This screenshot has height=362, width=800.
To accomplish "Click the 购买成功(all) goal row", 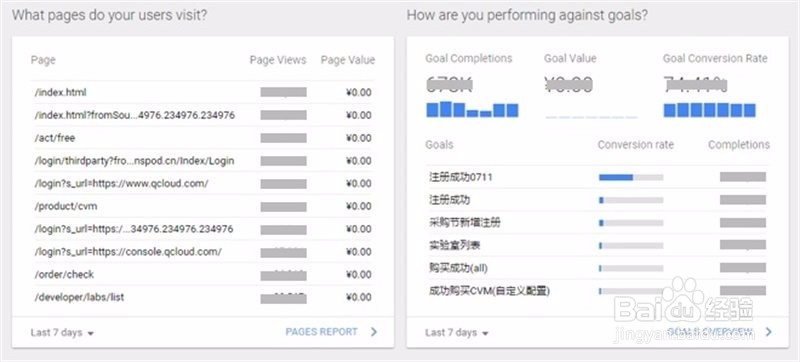I will (596, 268).
